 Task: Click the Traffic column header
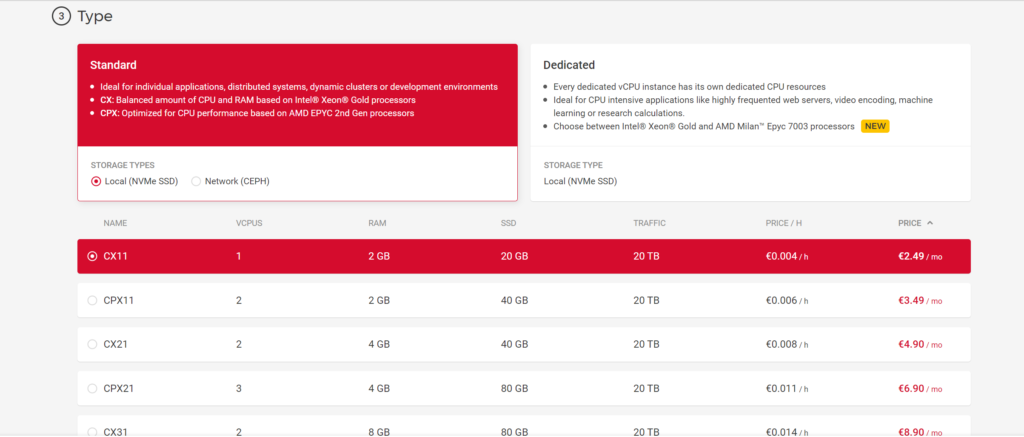click(x=649, y=223)
